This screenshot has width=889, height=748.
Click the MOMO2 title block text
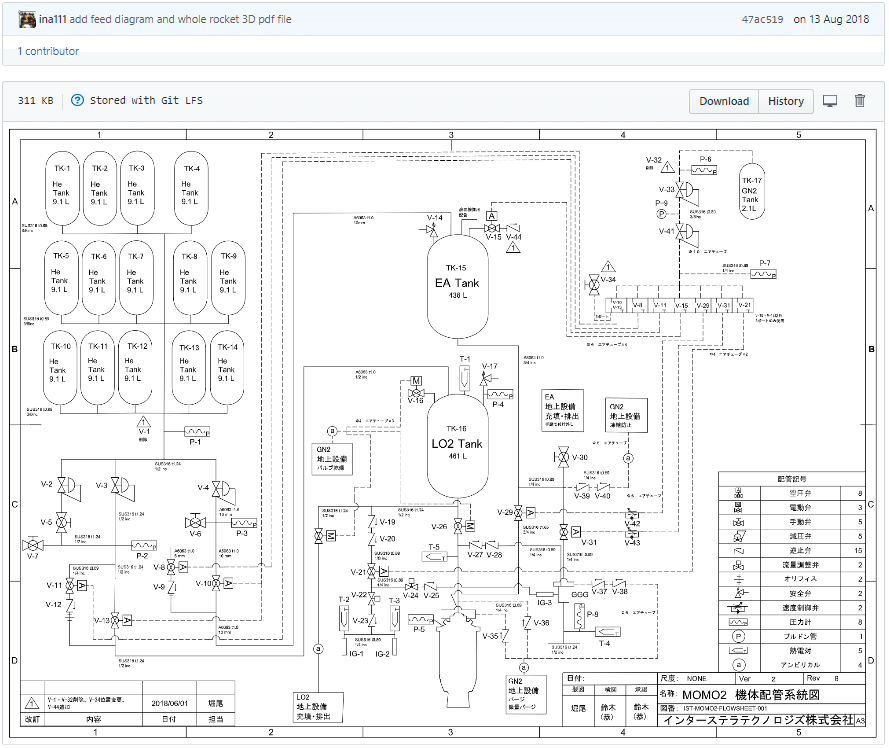pyautogui.click(x=751, y=695)
